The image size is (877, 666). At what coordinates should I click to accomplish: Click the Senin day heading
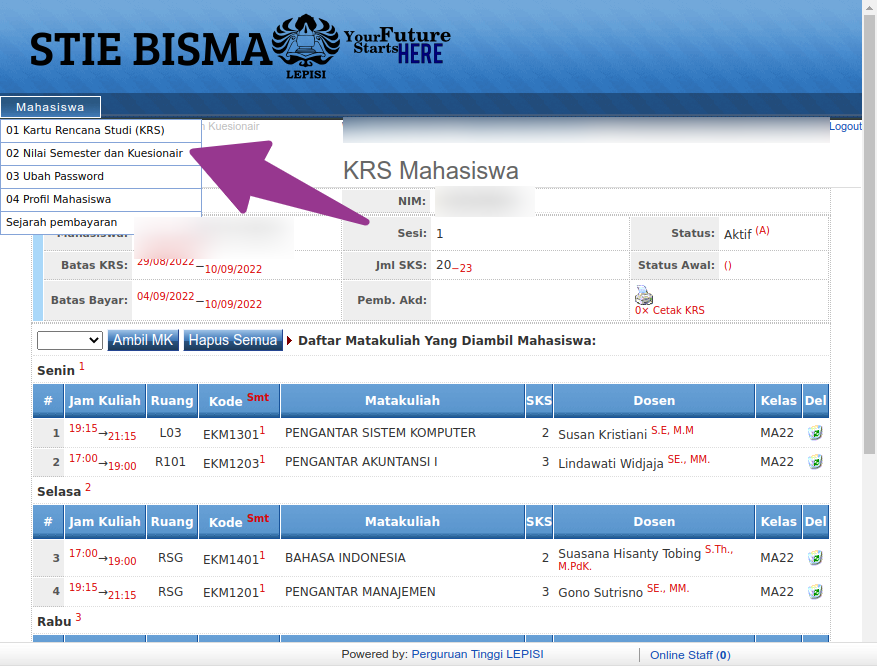click(56, 370)
